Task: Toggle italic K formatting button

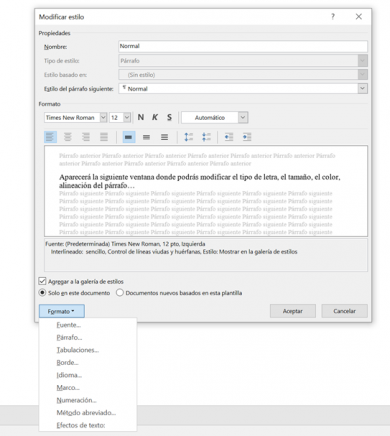Action: pos(155,117)
